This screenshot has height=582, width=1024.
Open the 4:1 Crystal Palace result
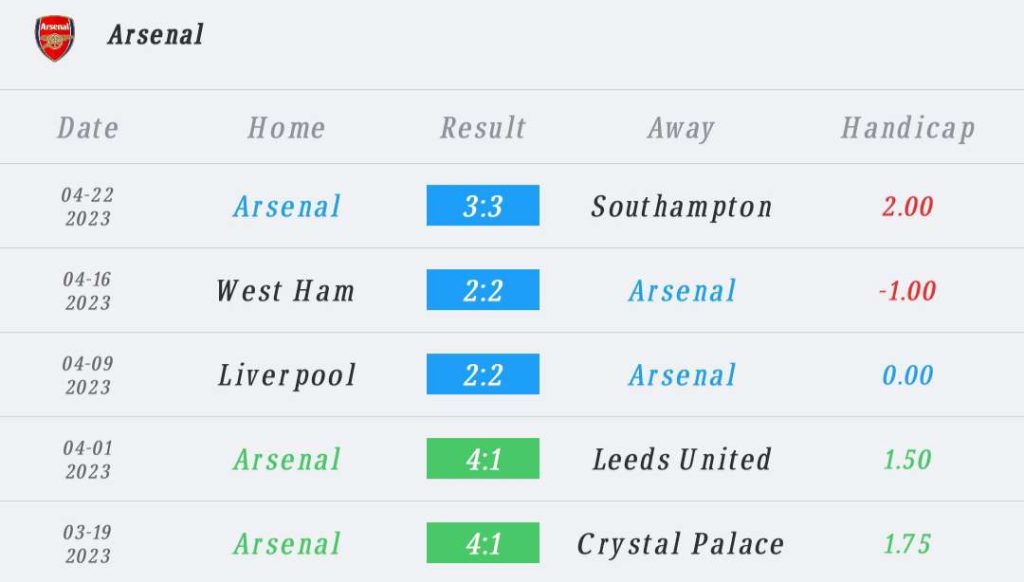483,543
